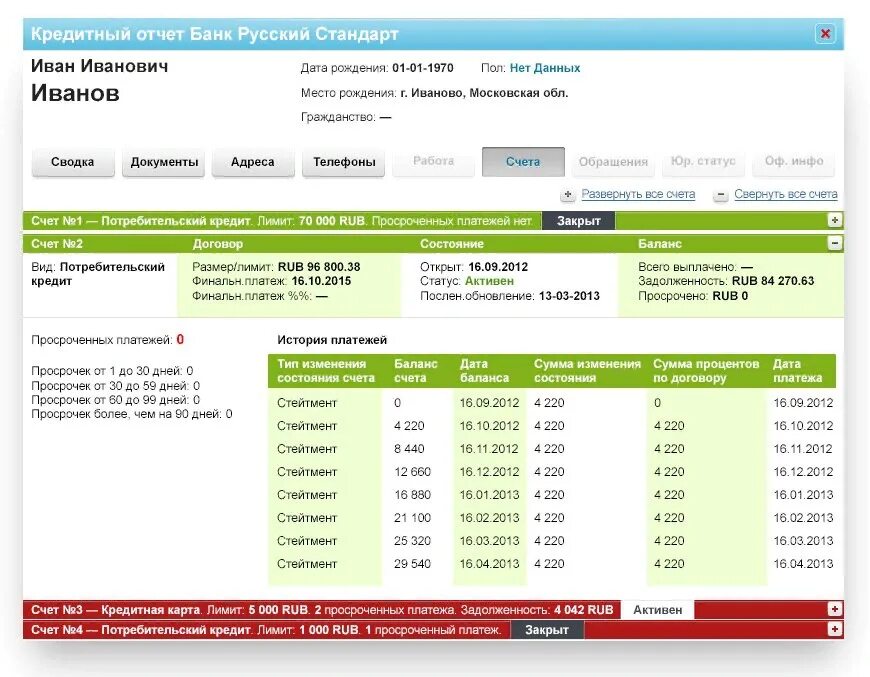Click the Сумма изменения состояния column header
This screenshot has width=870, height=677.
click(587, 371)
